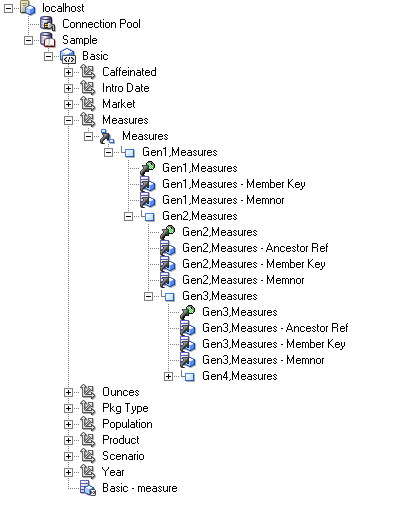Screen dimensions: 400x510
Task: Select the Gen2,Measures key column label
Action: (220, 232)
